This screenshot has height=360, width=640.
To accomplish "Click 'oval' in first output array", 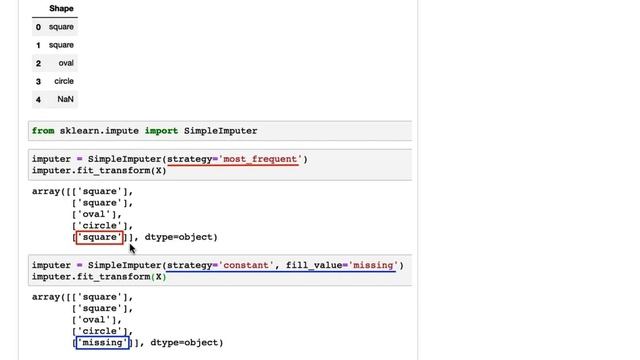I will (94, 214).
